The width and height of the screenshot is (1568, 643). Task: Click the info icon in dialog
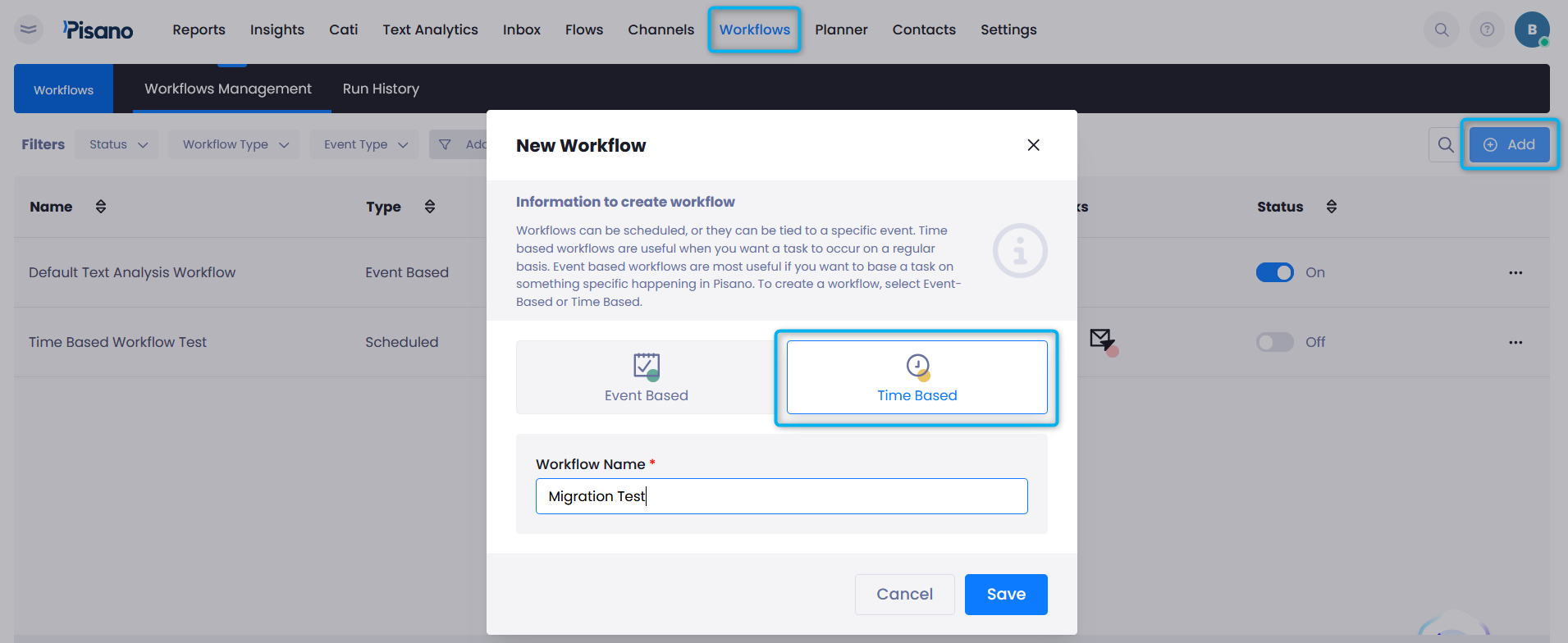pyautogui.click(x=1019, y=251)
